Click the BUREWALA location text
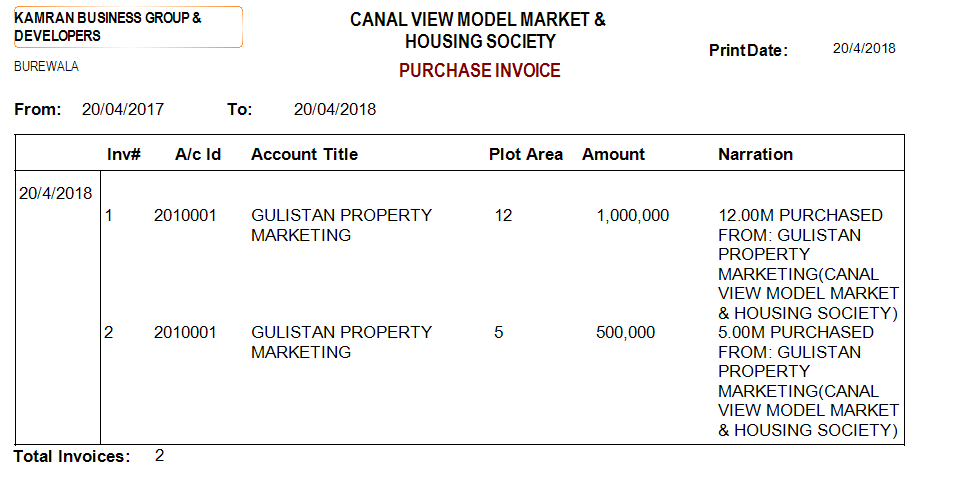This screenshot has height=495, width=960. click(x=46, y=67)
